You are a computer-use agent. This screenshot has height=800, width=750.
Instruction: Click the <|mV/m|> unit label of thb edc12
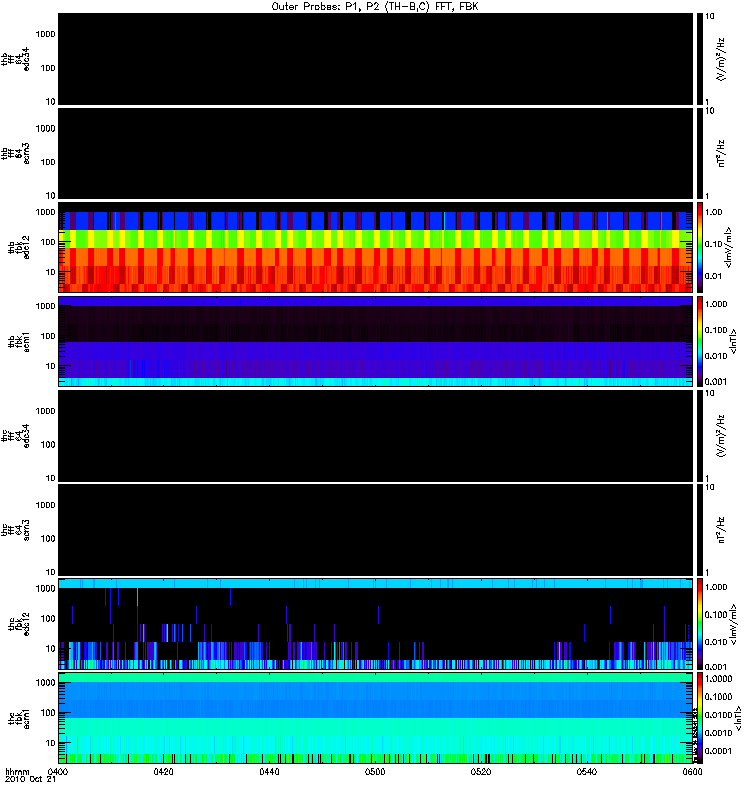[x=728, y=247]
